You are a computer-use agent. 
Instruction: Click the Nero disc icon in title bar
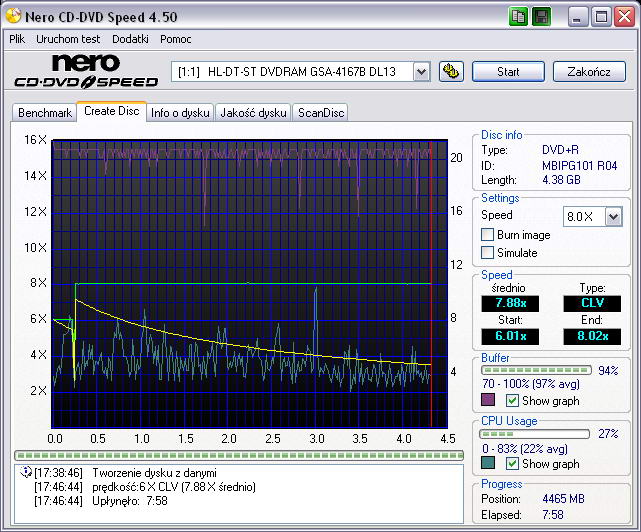tap(12, 17)
